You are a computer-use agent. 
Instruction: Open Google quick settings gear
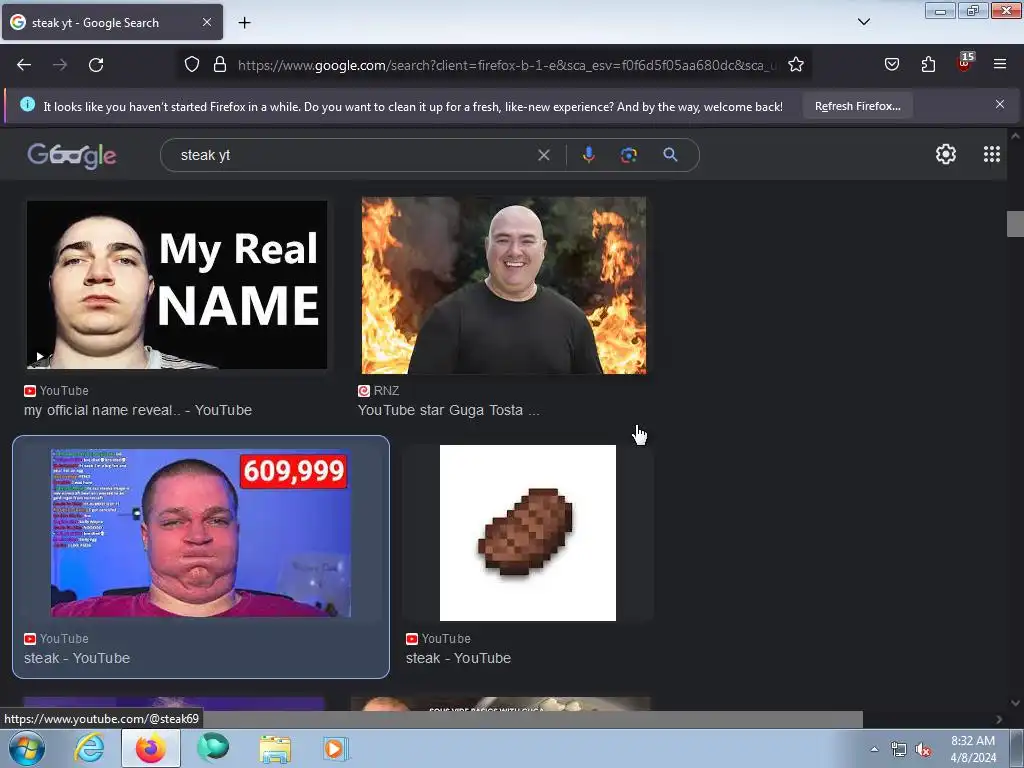[x=946, y=154]
